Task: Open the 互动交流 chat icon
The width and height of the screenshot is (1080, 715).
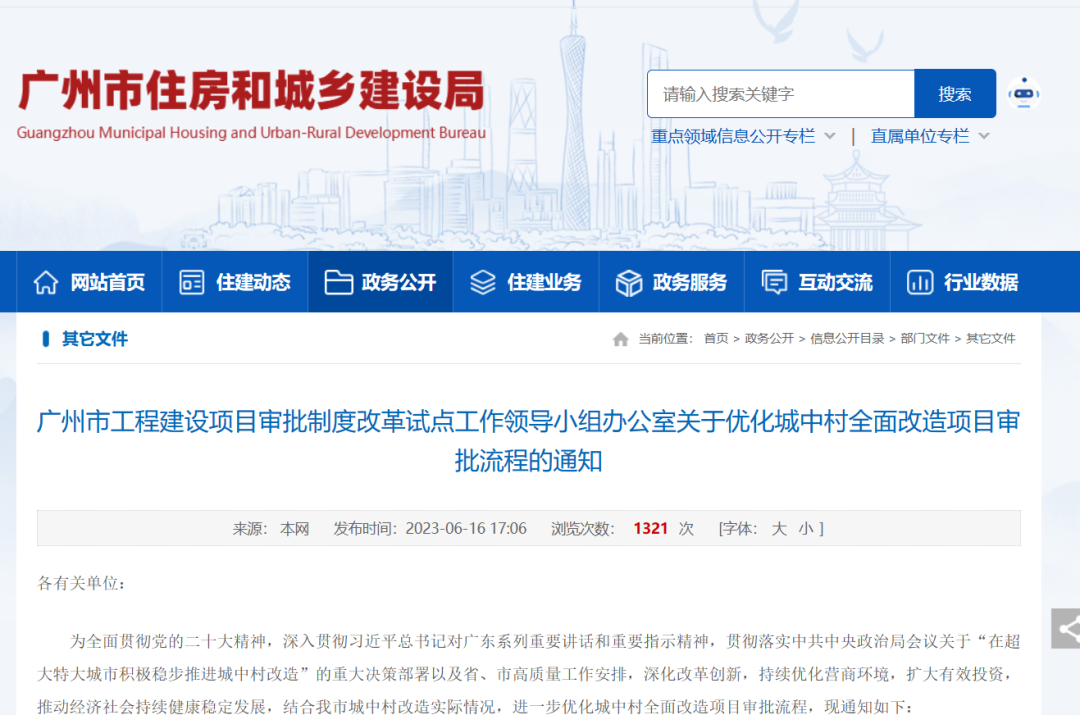Action: [x=772, y=281]
